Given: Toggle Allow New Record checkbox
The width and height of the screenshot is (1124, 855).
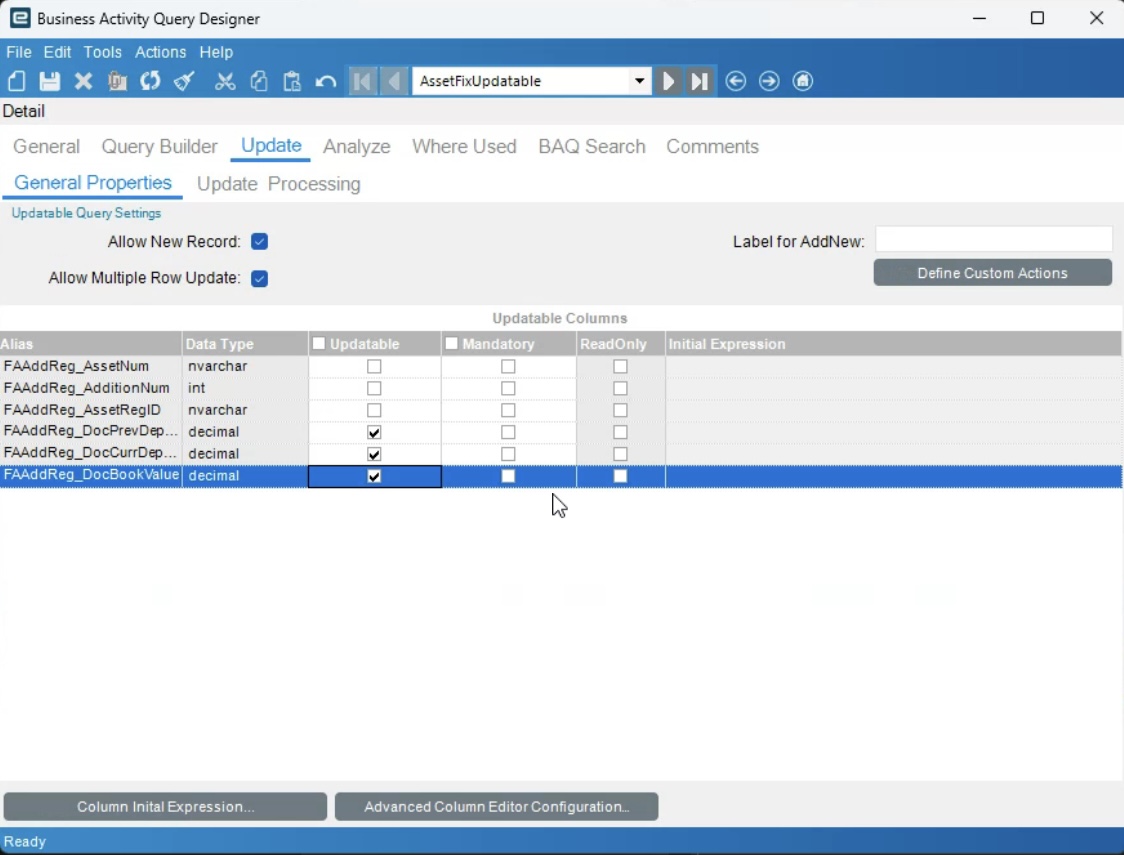Looking at the screenshot, I should pyautogui.click(x=259, y=242).
